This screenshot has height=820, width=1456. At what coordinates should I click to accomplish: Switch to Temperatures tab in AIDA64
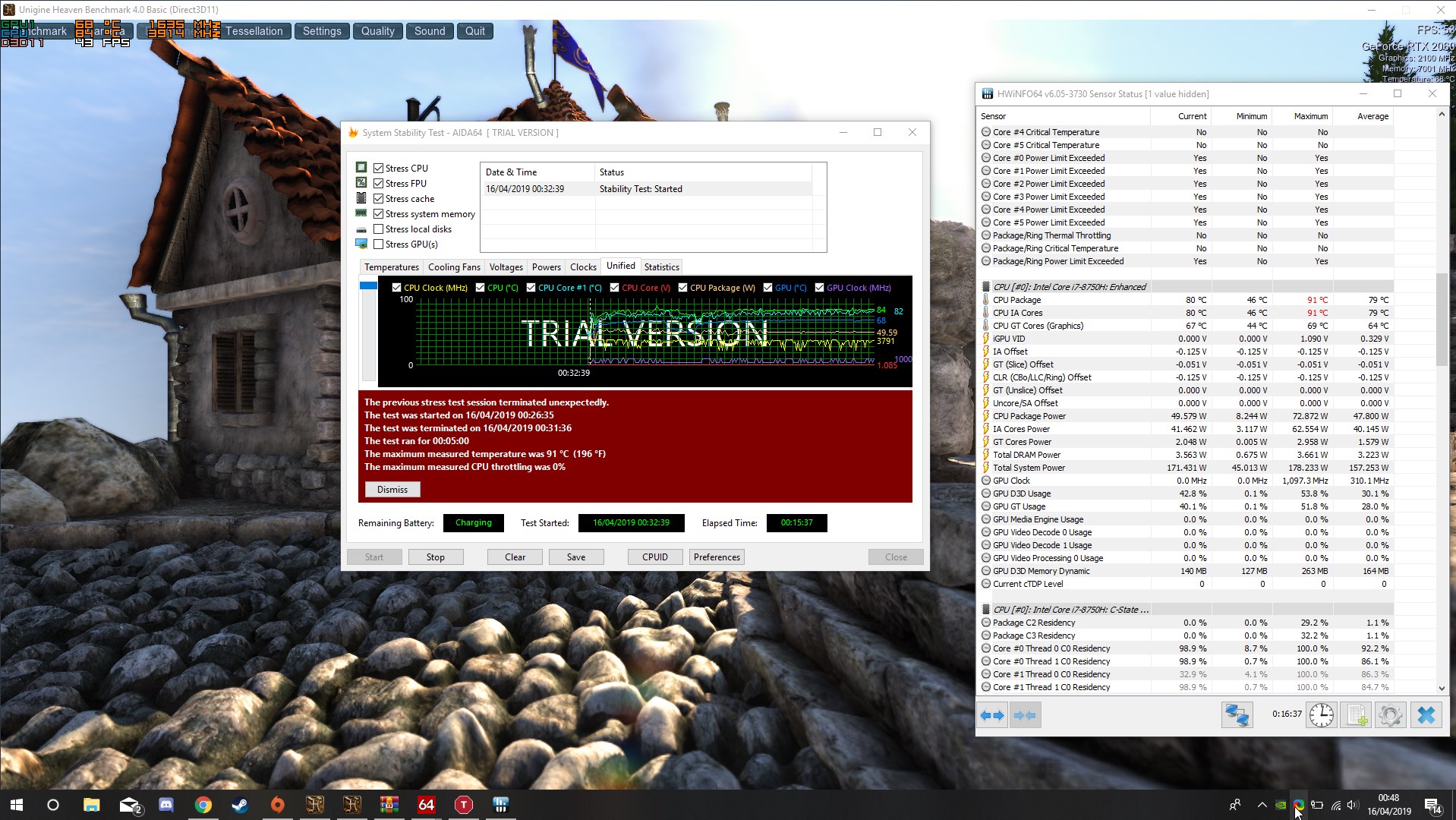tap(391, 267)
